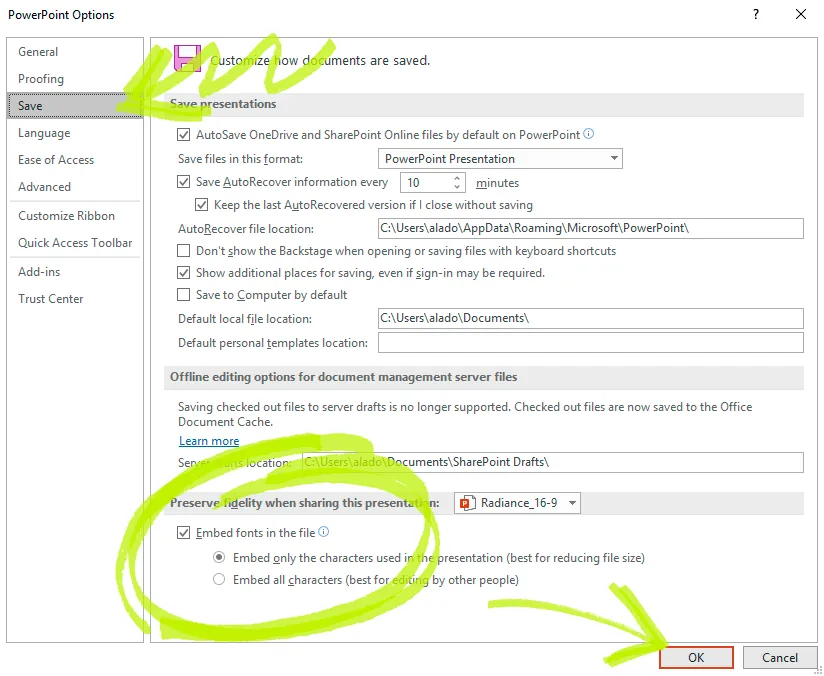The width and height of the screenshot is (824, 676).
Task: Click the Cancel button
Action: (x=780, y=658)
